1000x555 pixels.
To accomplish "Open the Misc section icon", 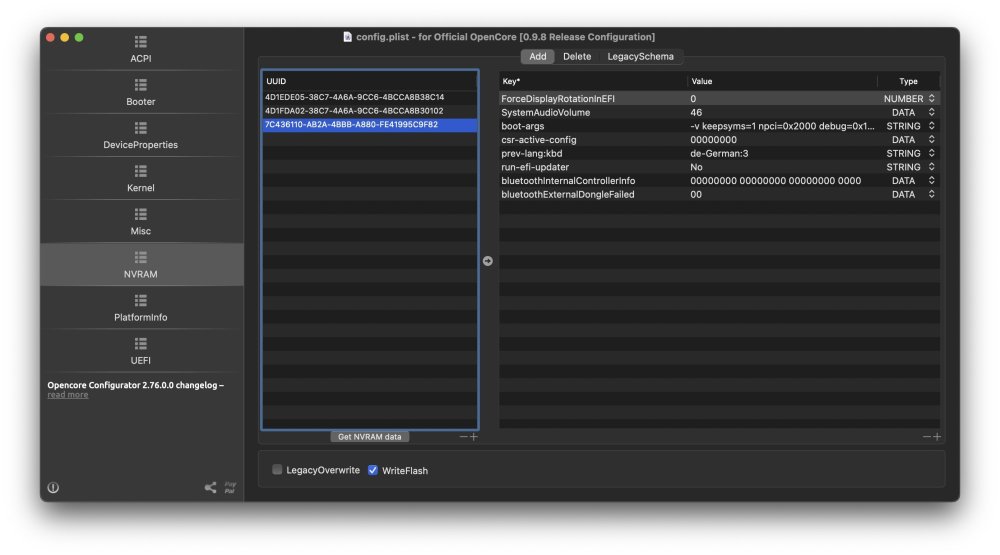I will tap(140, 214).
